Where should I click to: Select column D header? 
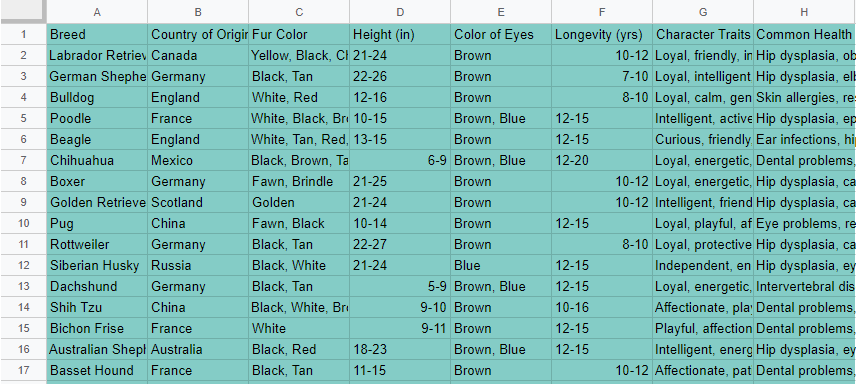400,11
